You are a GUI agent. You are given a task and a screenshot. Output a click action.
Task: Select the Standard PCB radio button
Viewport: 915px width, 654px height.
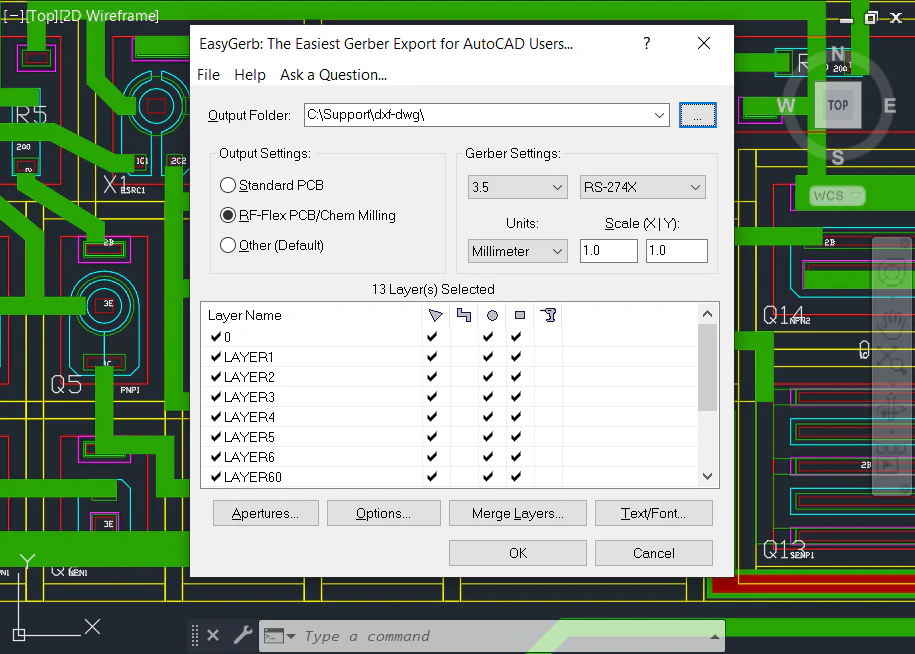(228, 185)
